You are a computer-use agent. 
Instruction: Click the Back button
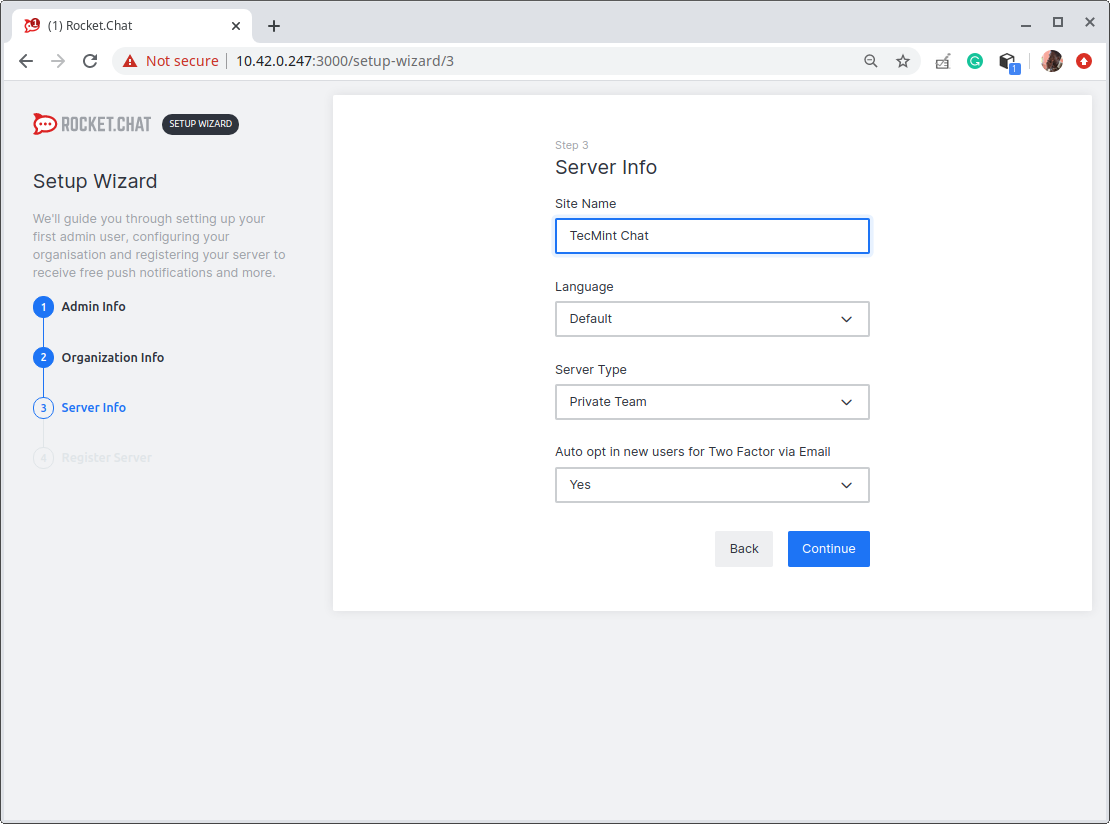point(744,549)
